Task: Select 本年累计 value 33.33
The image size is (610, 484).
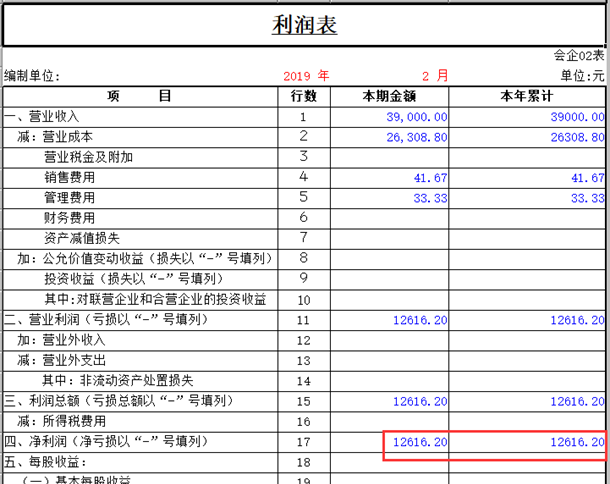Action: pyautogui.click(x=587, y=198)
